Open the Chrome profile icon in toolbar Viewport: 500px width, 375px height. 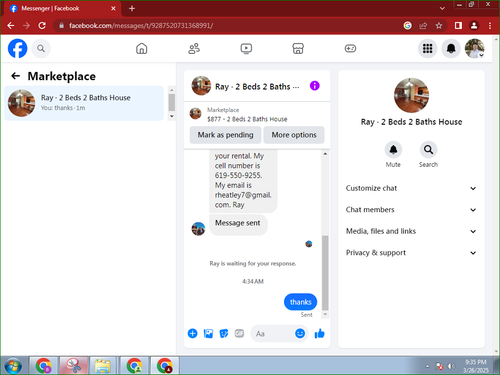pyautogui.click(x=474, y=26)
